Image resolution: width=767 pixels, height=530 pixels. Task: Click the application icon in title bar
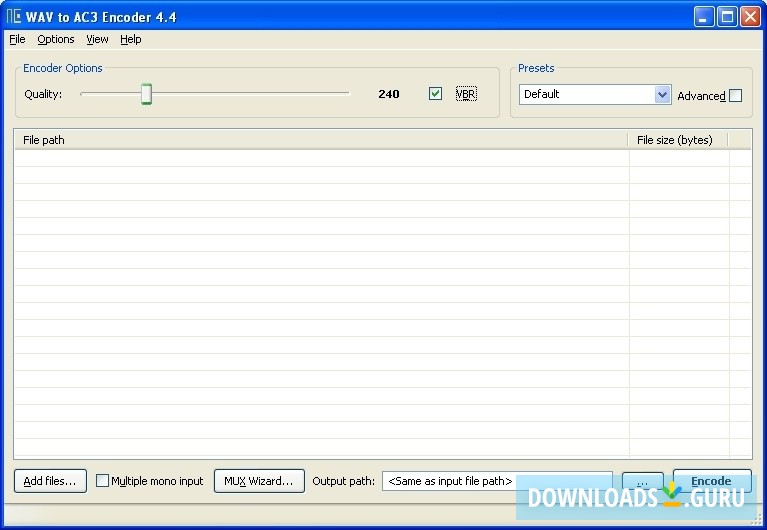14,17
